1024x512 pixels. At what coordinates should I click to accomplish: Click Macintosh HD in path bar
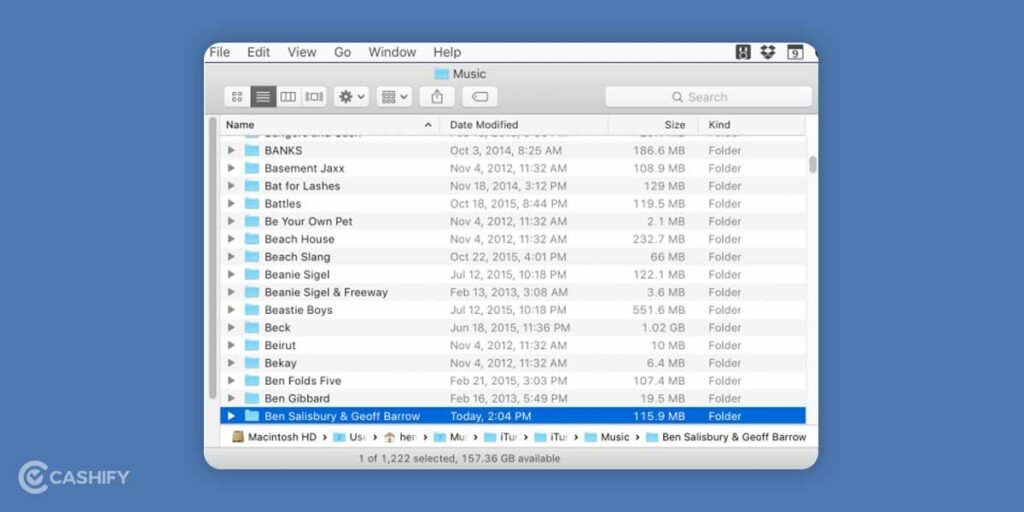coord(275,437)
